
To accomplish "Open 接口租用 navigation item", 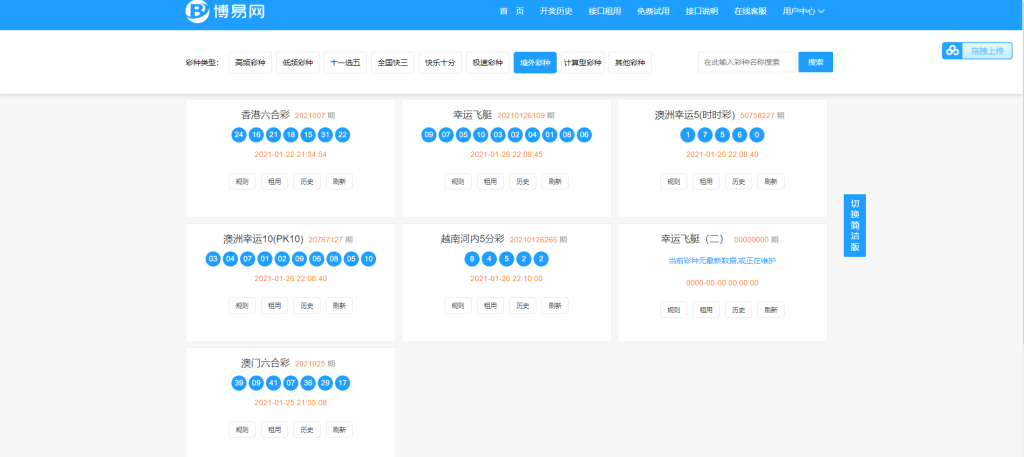I will [x=604, y=11].
